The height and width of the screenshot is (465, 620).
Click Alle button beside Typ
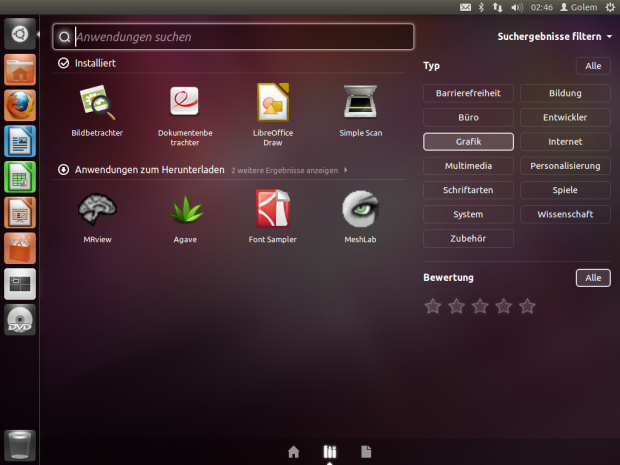(593, 66)
